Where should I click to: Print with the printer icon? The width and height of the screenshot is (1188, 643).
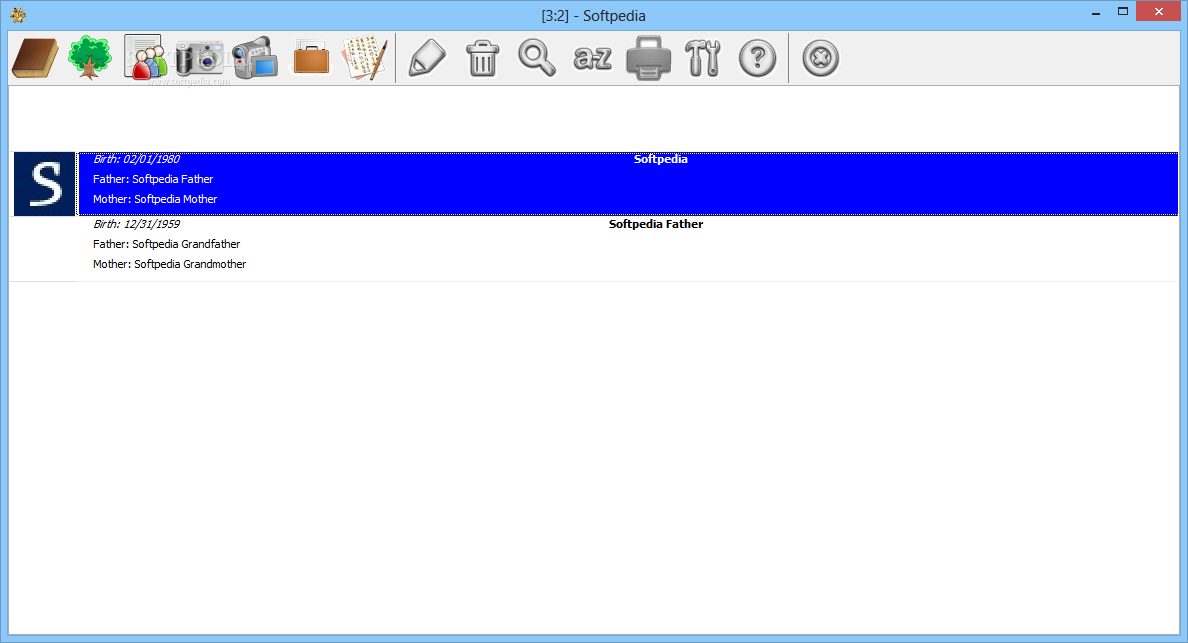coord(648,58)
